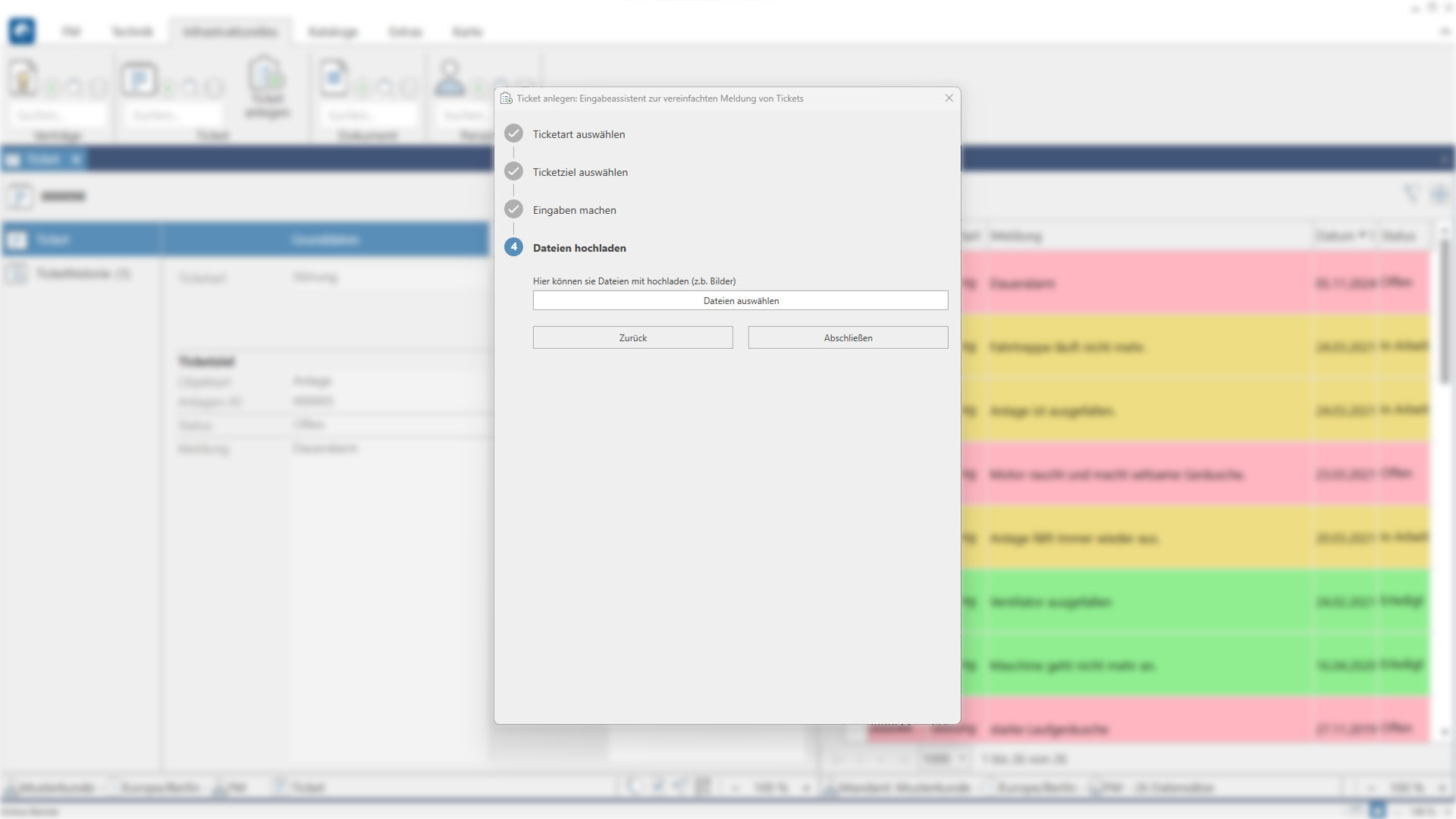Select the Eingaben machen step label
Image resolution: width=1456 pixels, height=819 pixels.
[x=574, y=210]
